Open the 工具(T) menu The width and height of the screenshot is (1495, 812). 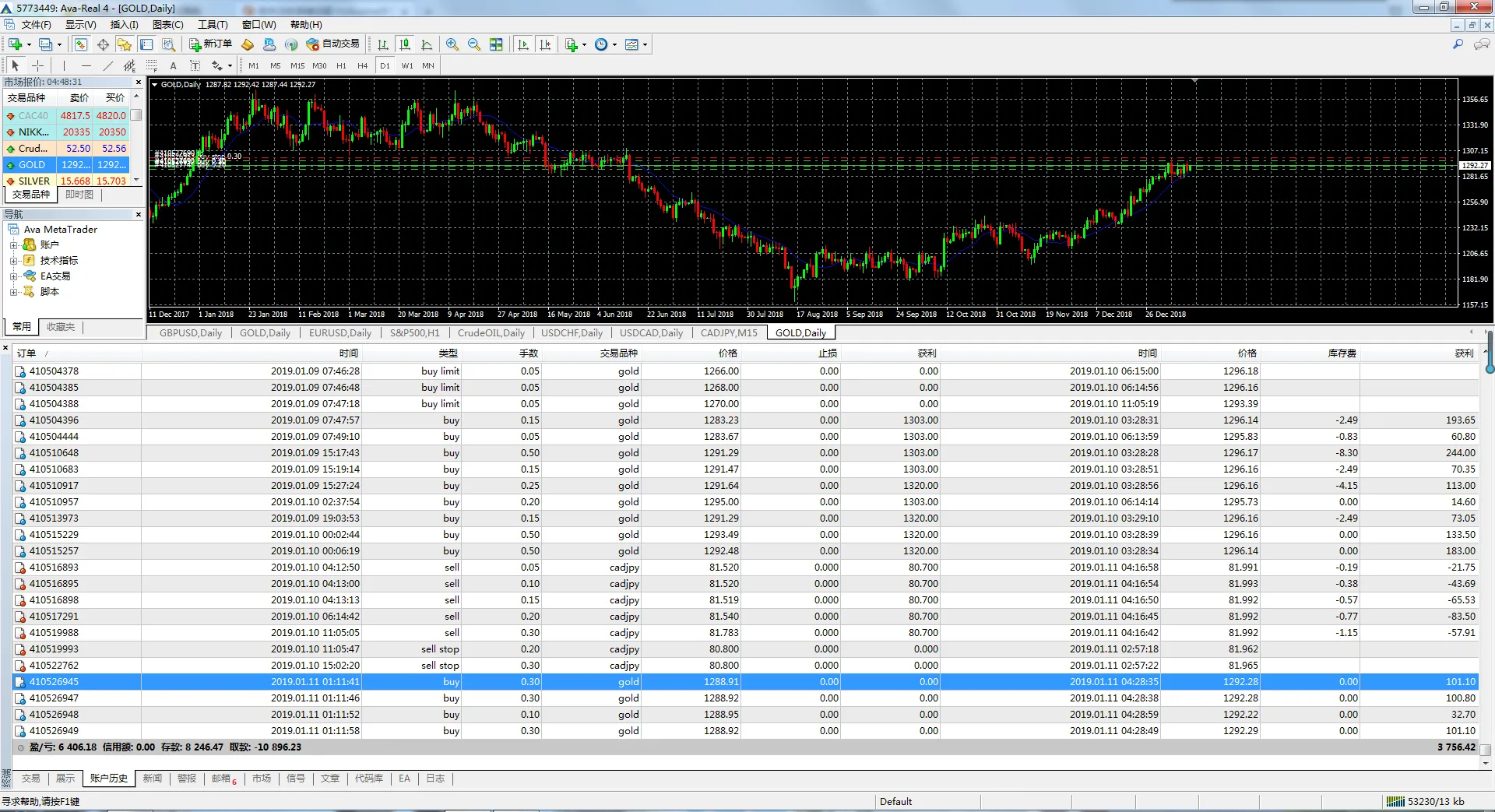coord(213,25)
